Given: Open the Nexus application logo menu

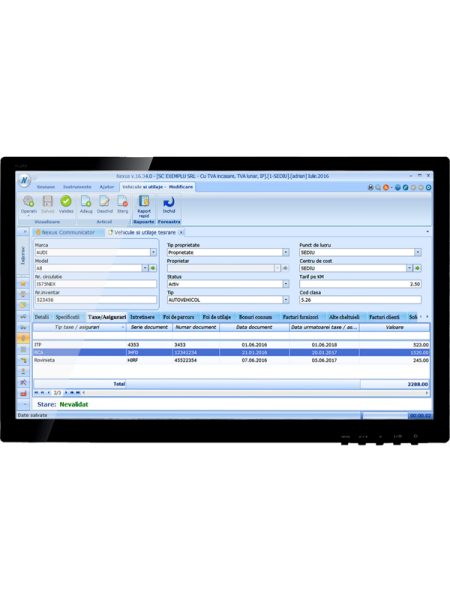Looking at the screenshot, I should point(24,180).
